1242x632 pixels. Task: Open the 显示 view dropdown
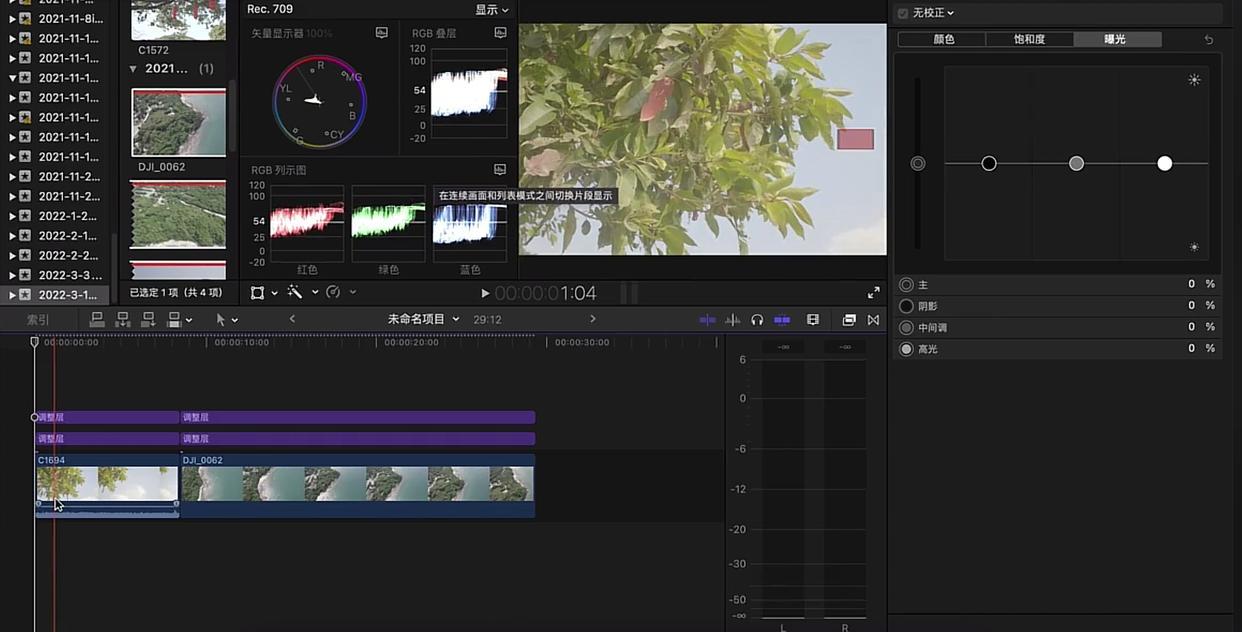pyautogui.click(x=491, y=10)
